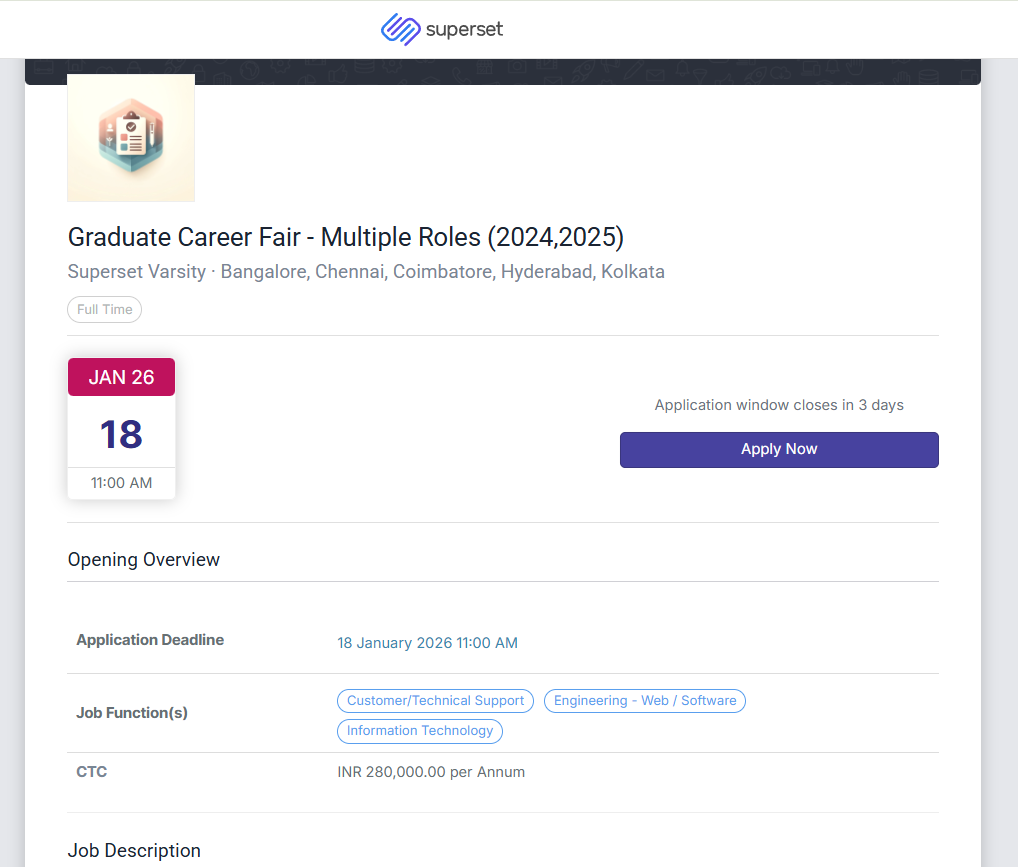Click the Apply Now button

pyautogui.click(x=779, y=450)
